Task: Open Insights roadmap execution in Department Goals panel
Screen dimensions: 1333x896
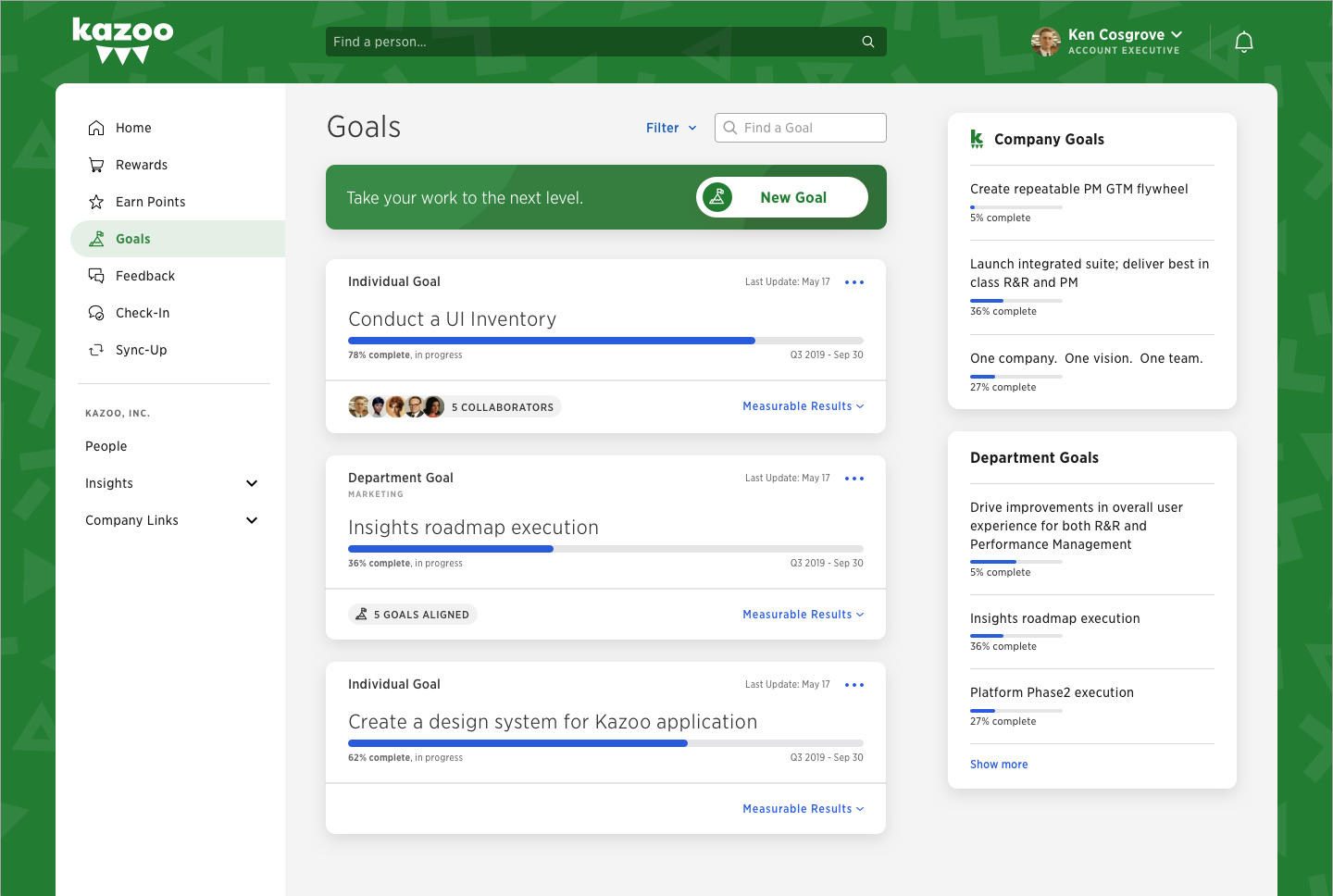Action: pyautogui.click(x=1055, y=618)
